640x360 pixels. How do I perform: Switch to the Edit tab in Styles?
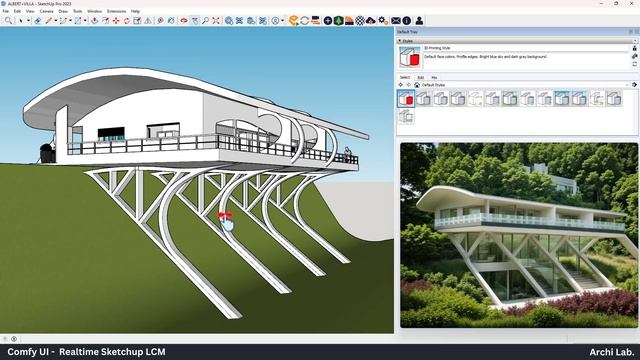click(x=421, y=77)
